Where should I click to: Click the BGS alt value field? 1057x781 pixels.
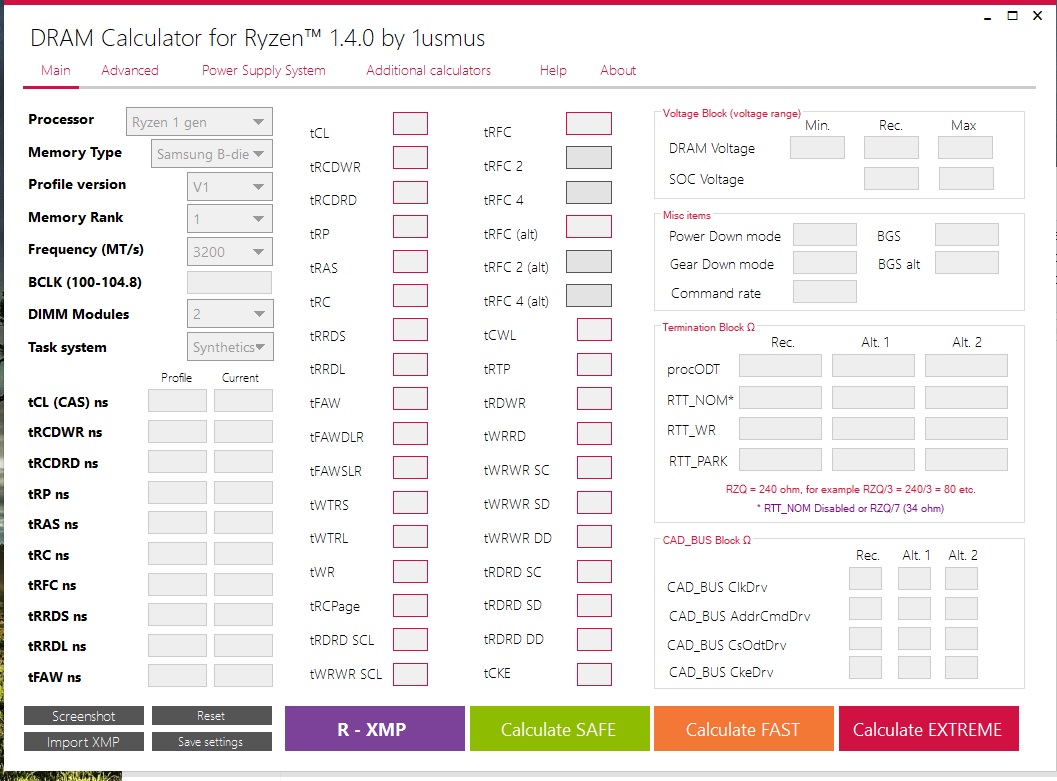967,263
